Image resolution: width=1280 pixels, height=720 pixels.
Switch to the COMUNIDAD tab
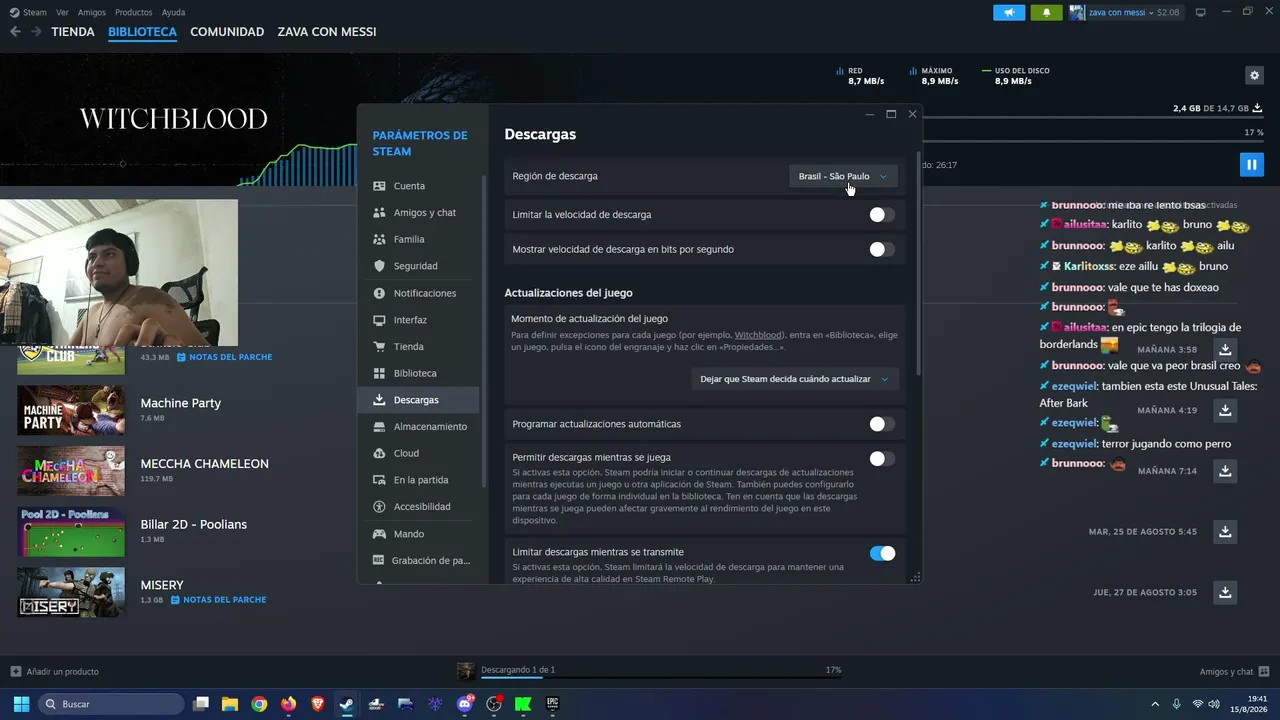pyautogui.click(x=227, y=32)
